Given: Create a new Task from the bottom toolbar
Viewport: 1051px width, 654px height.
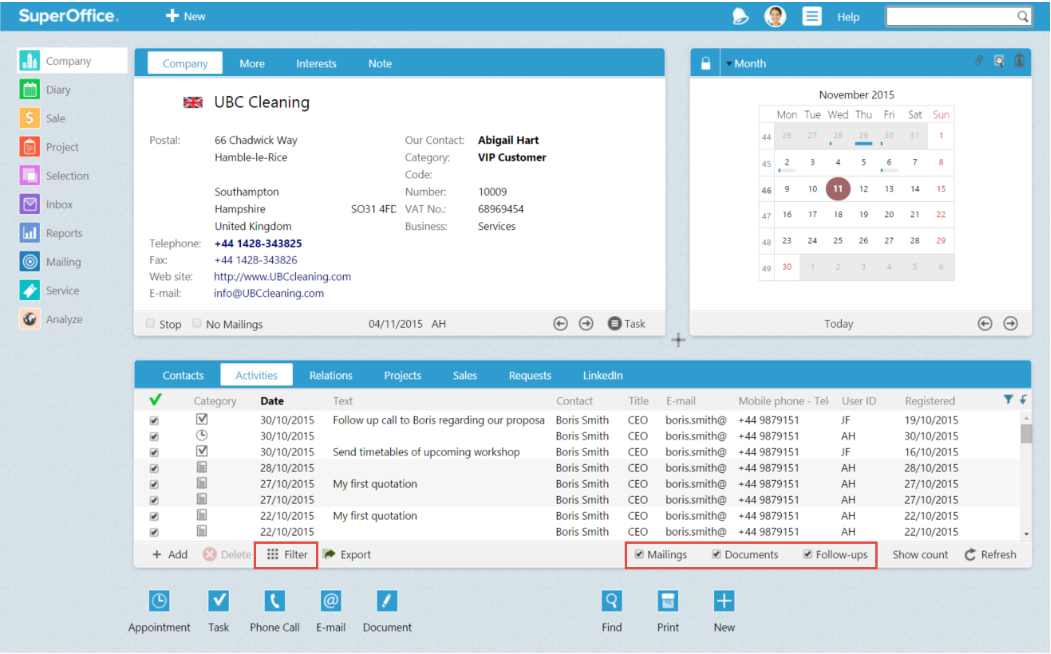Looking at the screenshot, I should click(219, 611).
